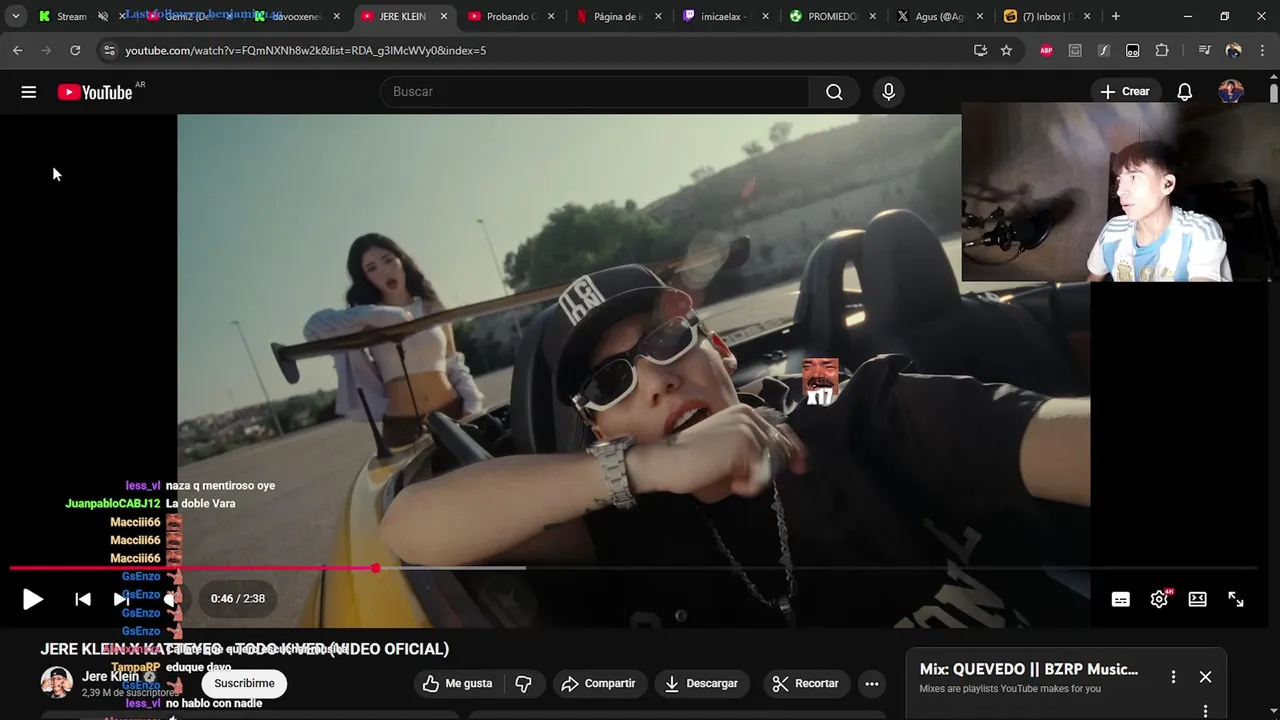Open the Mix QUEVEDO BZRP Music title

click(x=1028, y=669)
